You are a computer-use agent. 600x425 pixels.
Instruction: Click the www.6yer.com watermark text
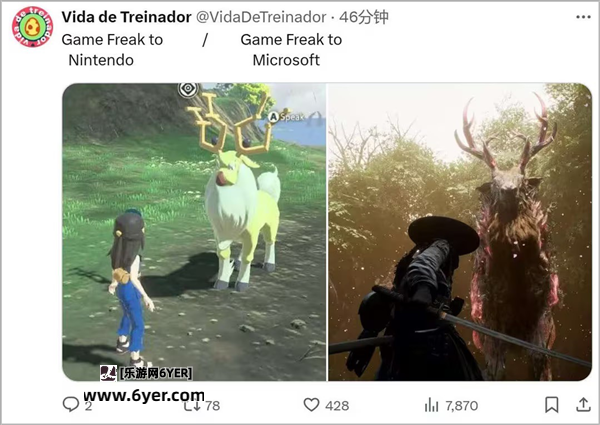pos(144,396)
